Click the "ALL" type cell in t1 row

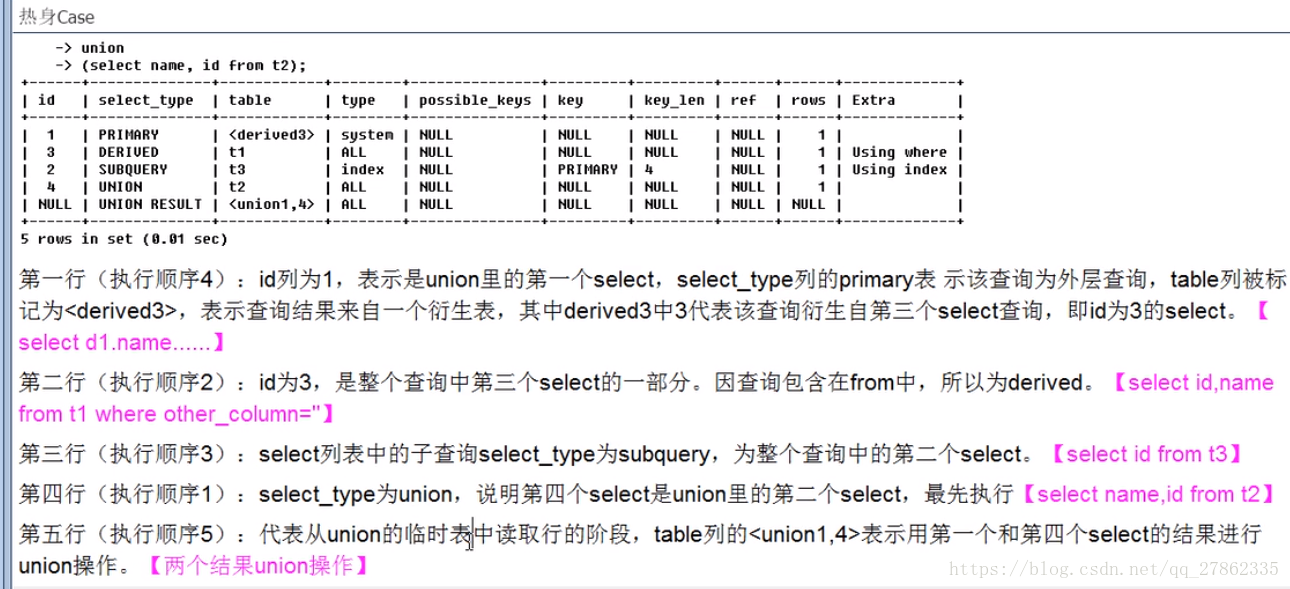[353, 152]
